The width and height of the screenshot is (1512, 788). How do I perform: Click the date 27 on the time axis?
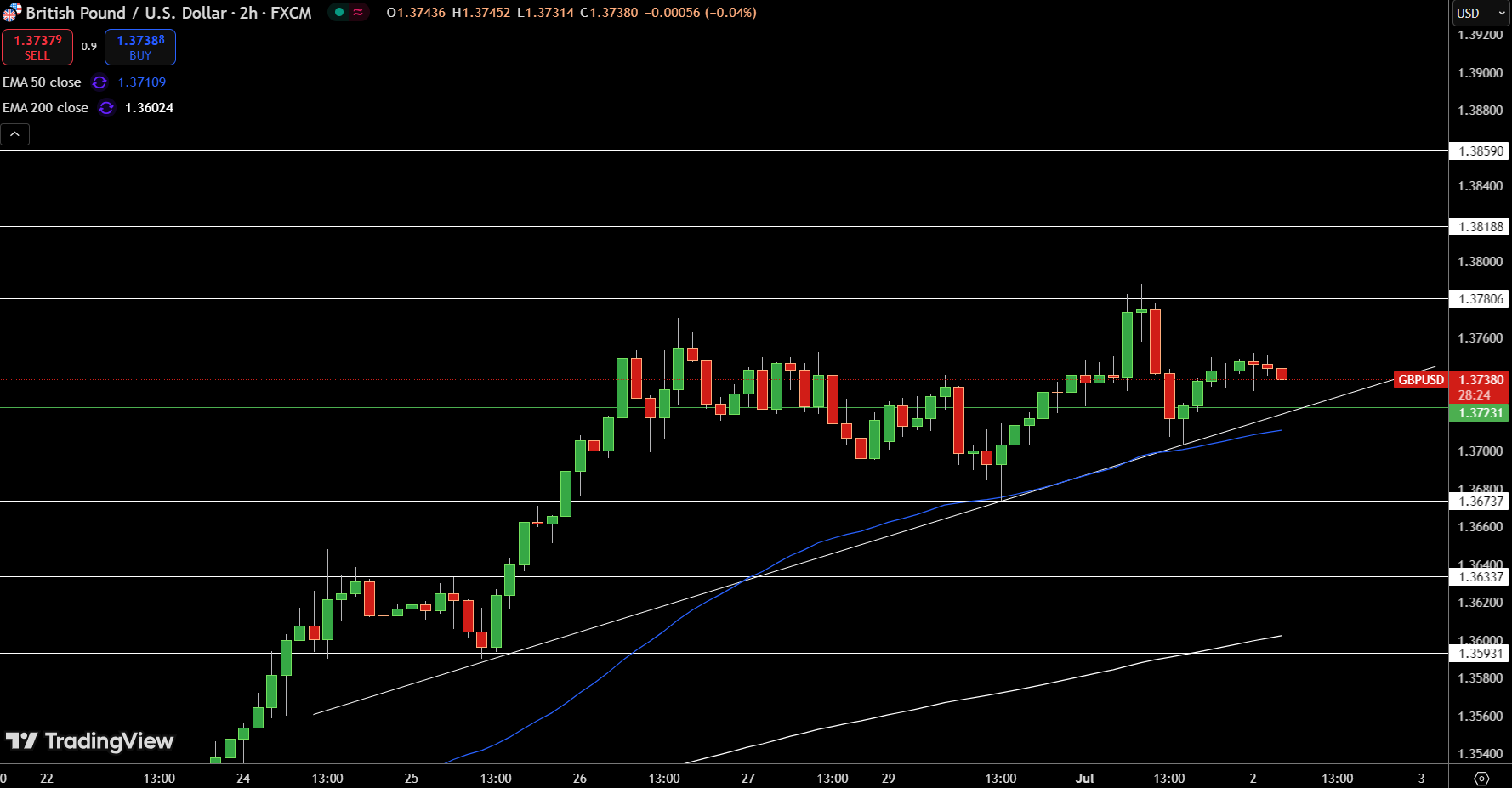point(748,779)
